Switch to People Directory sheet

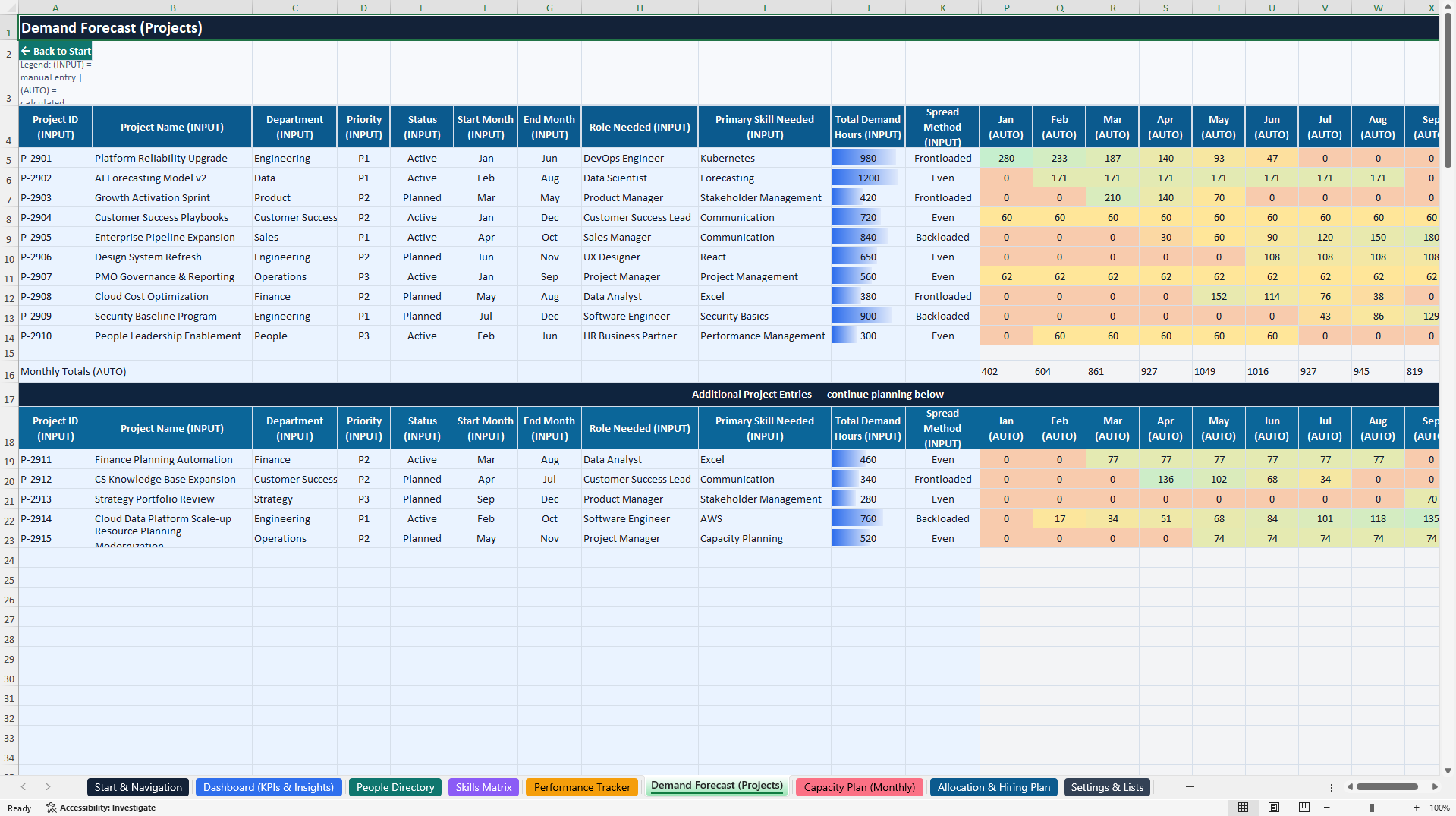coord(395,787)
